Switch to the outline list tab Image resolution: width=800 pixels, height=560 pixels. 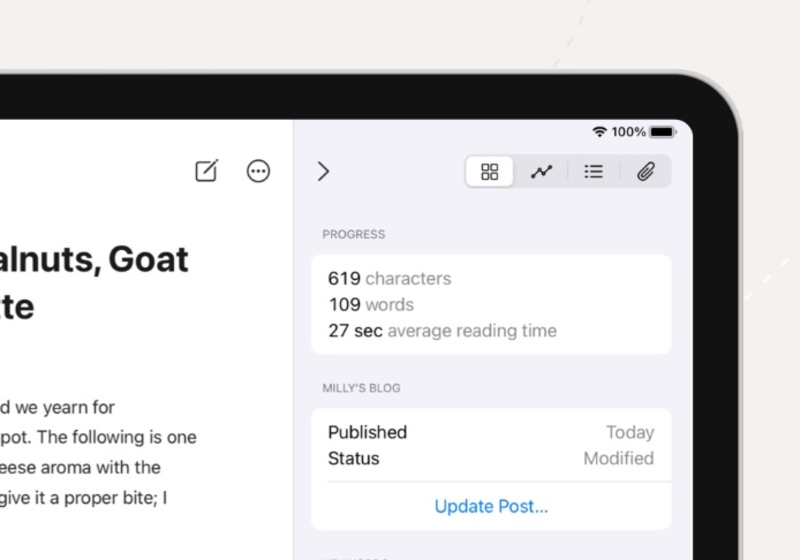pyautogui.click(x=593, y=171)
